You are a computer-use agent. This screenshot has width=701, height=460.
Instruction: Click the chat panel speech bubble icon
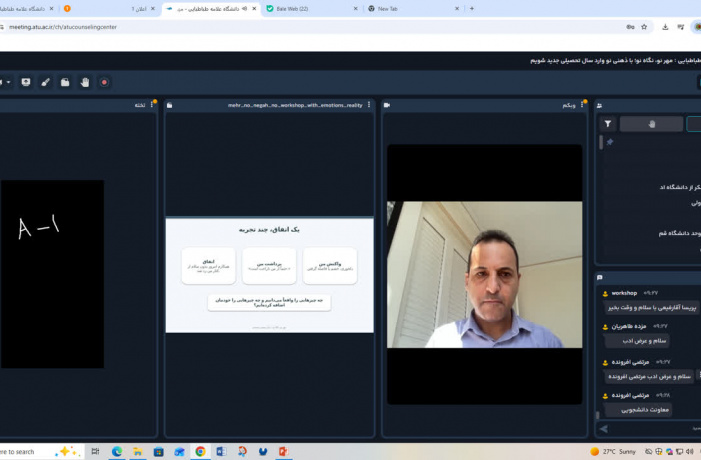point(600,277)
